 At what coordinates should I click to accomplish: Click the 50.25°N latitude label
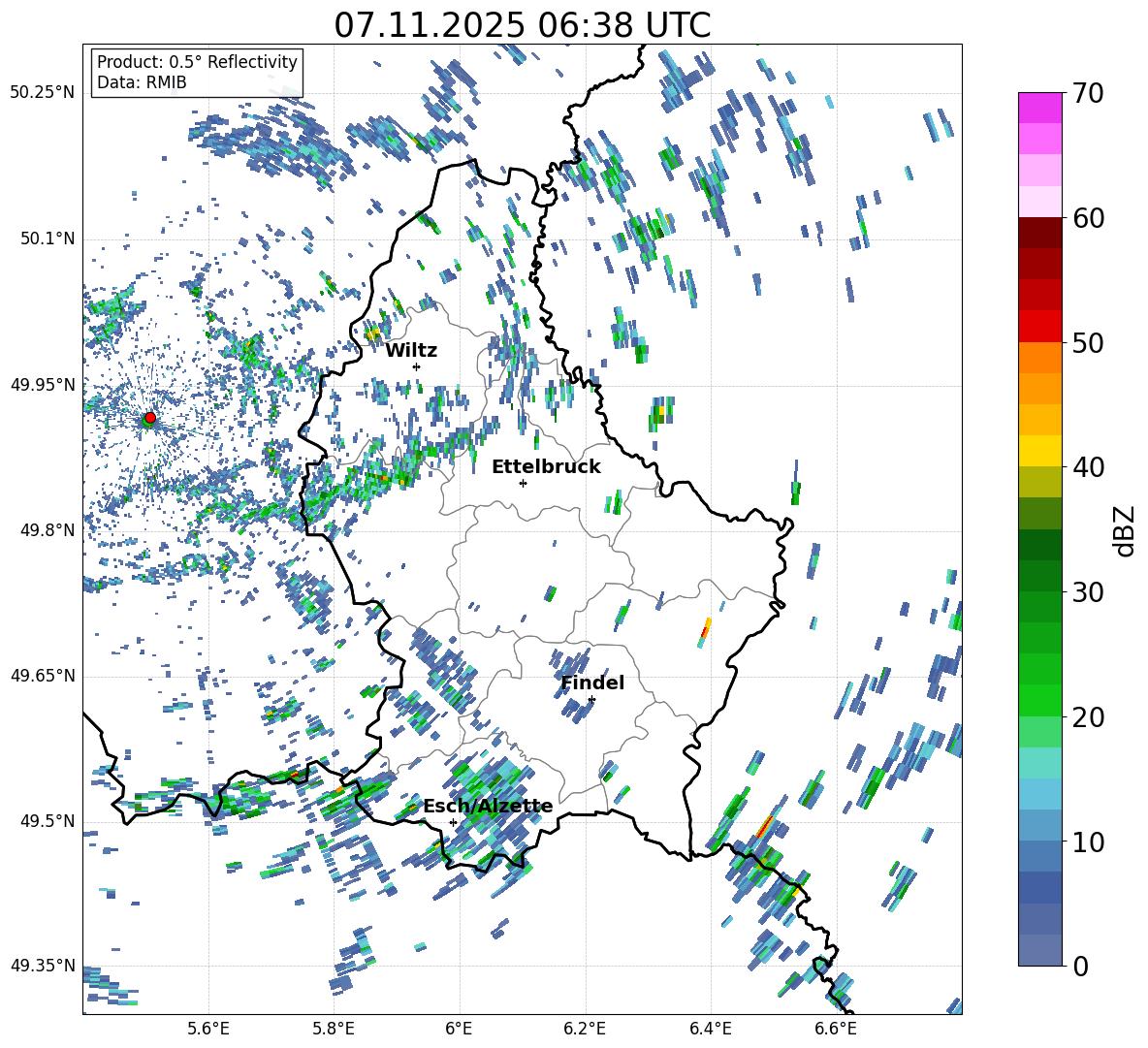click(x=43, y=93)
